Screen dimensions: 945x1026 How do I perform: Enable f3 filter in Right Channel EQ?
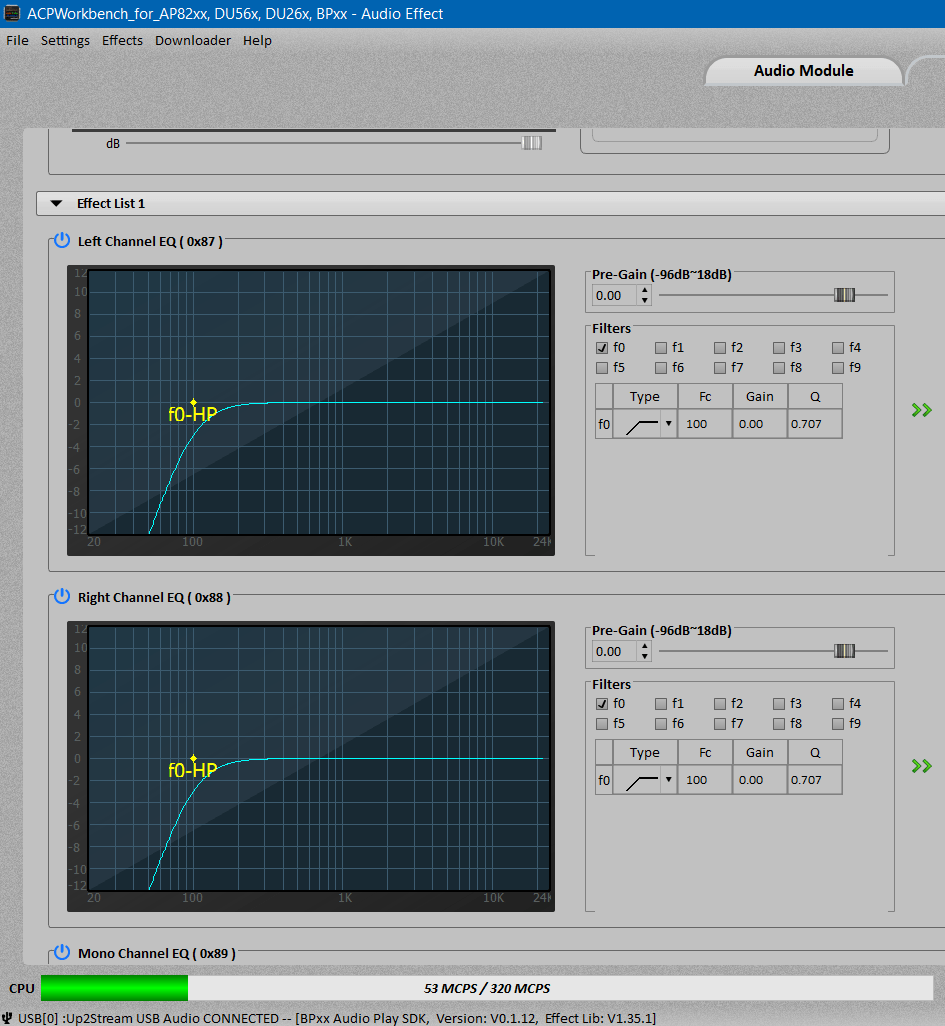point(779,704)
